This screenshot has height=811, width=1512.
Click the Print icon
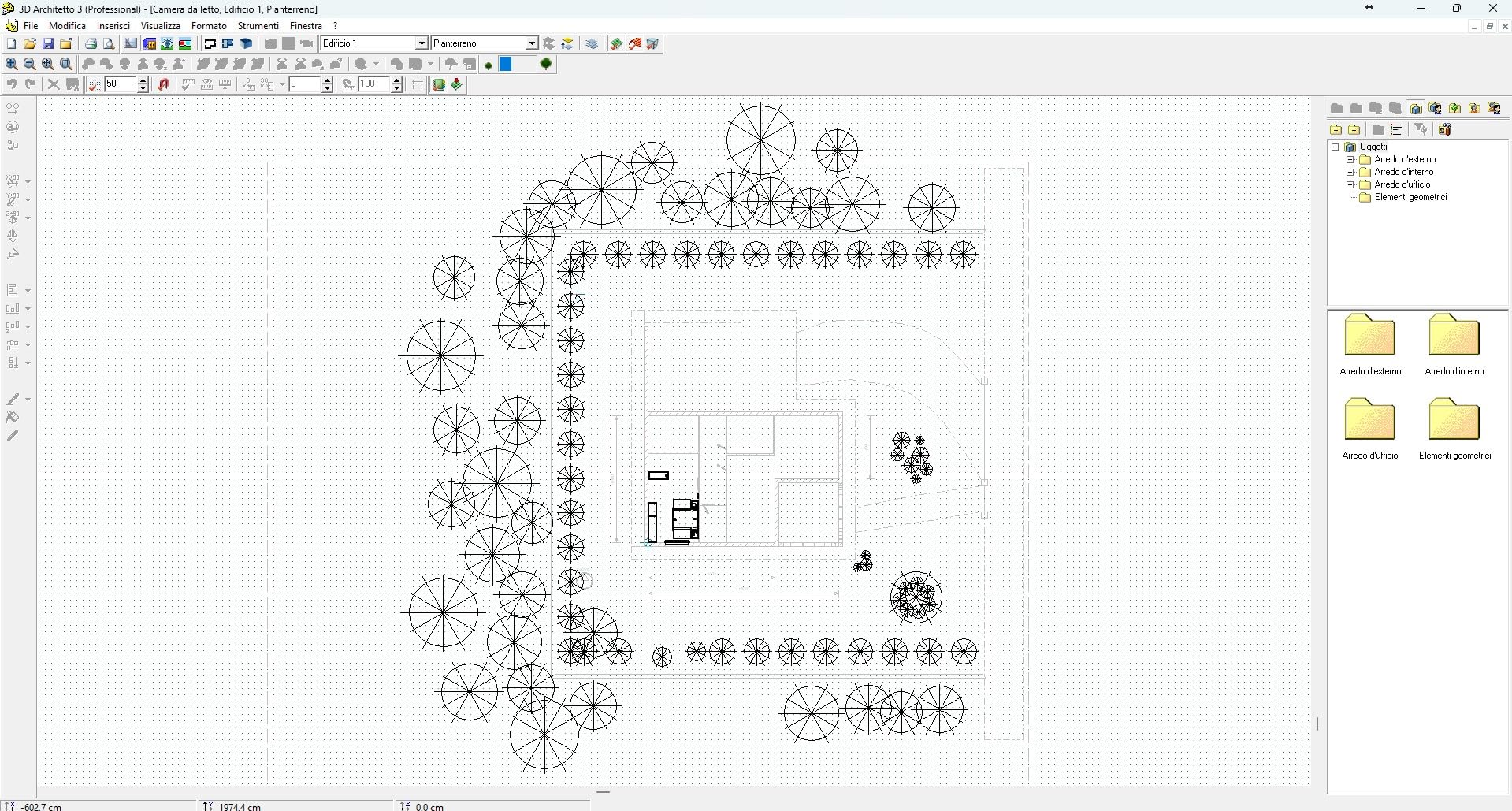pos(91,43)
